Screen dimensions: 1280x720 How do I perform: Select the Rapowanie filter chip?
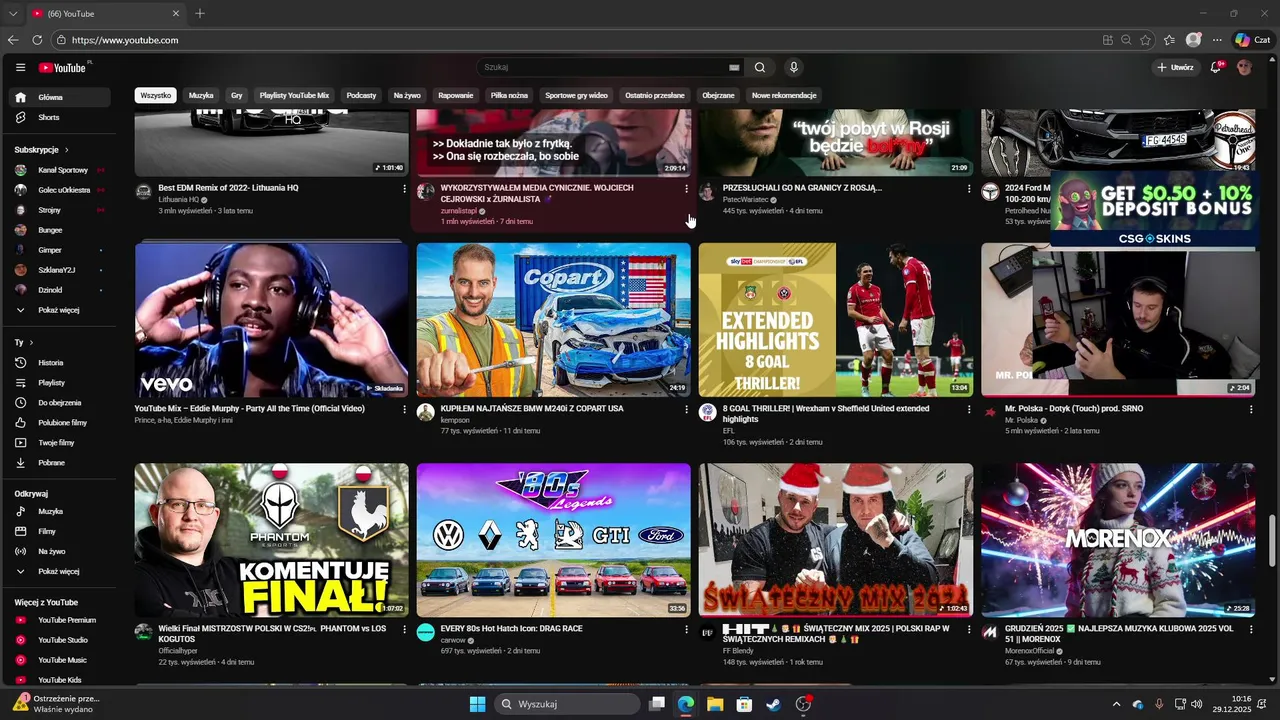tap(456, 95)
